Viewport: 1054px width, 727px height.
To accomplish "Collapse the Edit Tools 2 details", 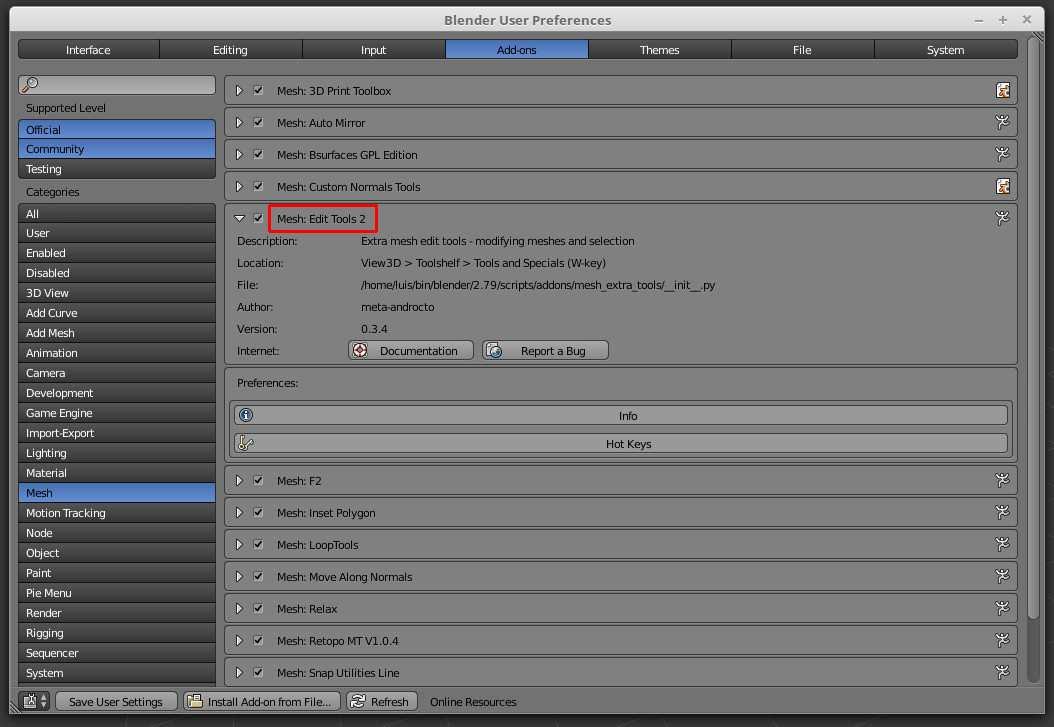I will tap(239, 218).
